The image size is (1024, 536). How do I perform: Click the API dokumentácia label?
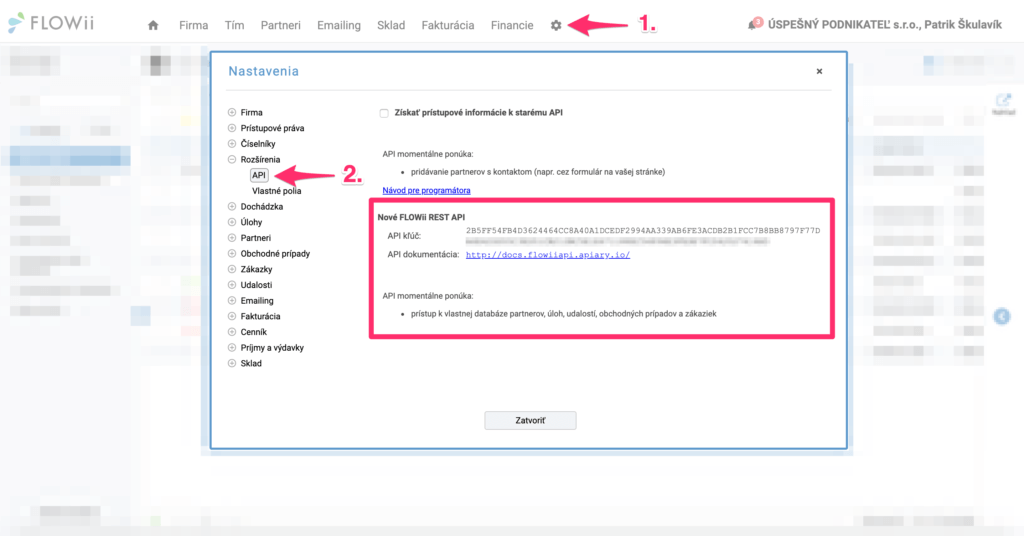[x=423, y=254]
